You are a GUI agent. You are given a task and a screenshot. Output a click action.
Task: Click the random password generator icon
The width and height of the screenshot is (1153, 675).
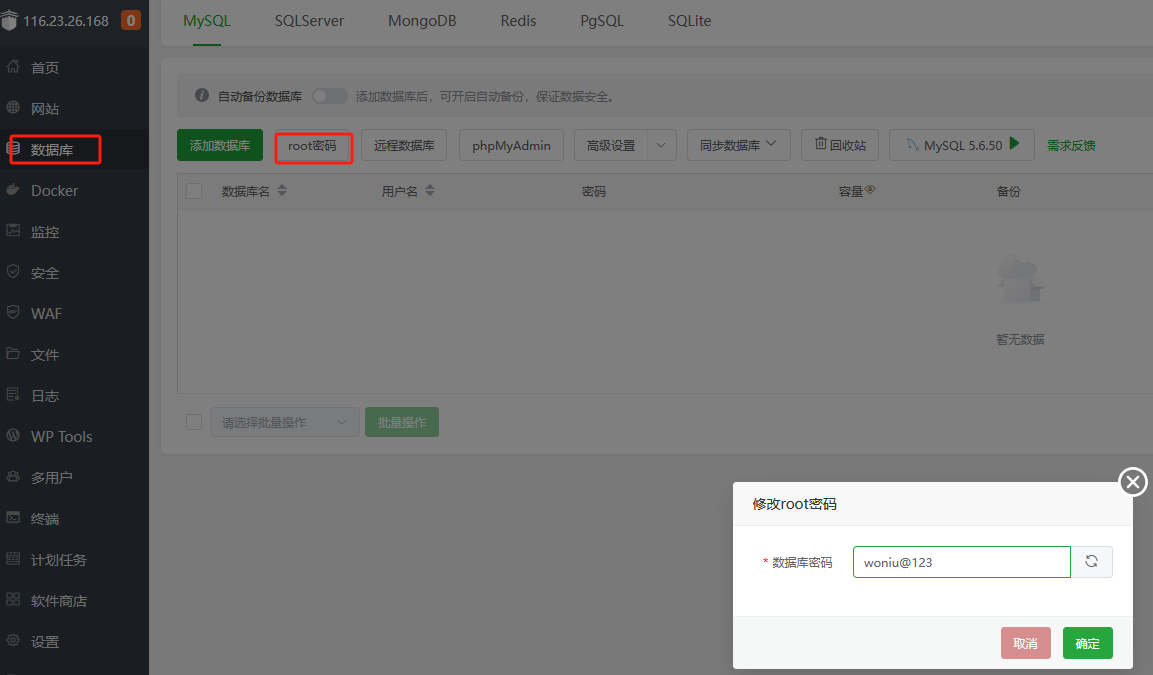[1092, 561]
